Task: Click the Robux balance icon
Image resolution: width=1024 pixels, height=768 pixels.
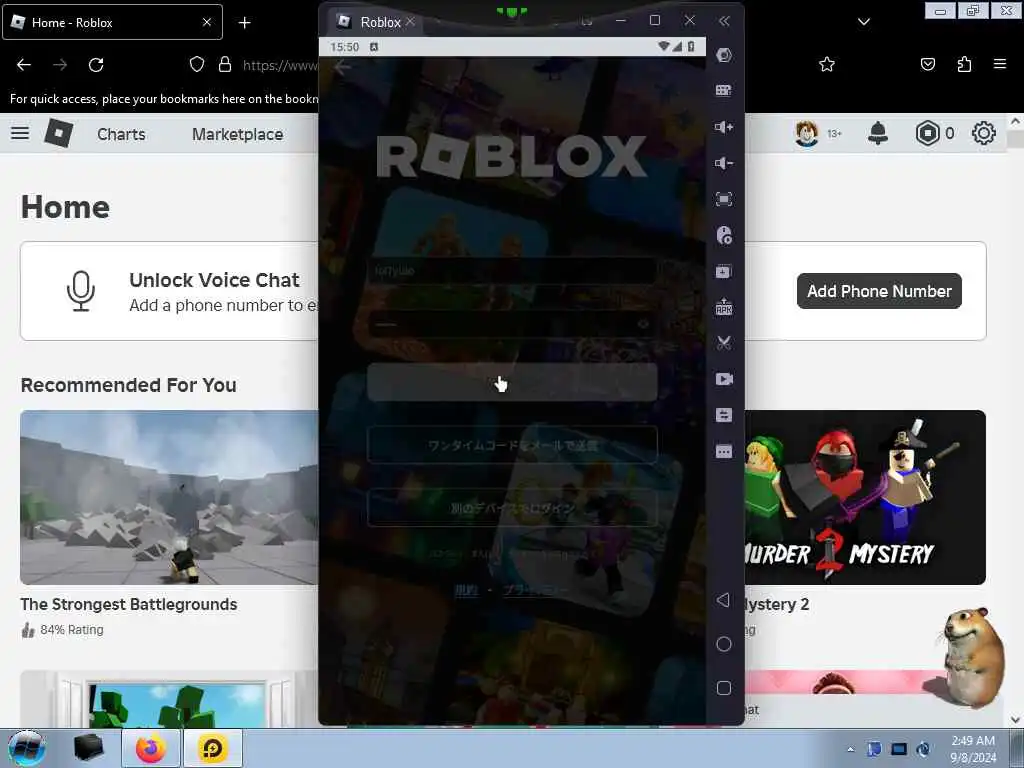Action: pyautogui.click(x=927, y=133)
